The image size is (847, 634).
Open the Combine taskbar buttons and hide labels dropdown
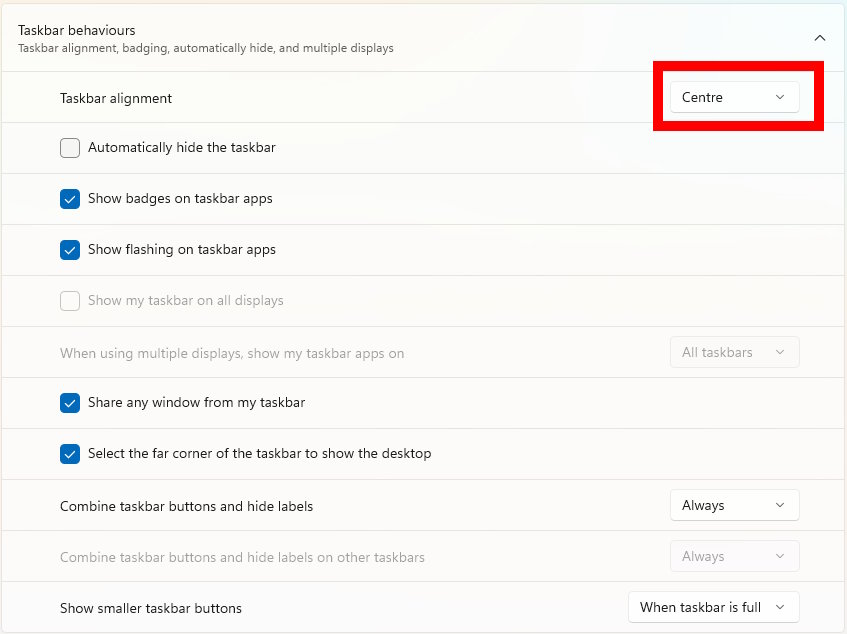click(734, 505)
